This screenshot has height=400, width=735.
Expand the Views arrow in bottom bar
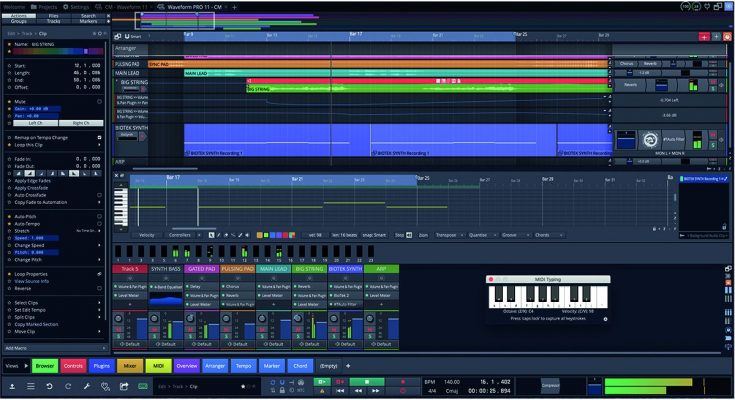pyautogui.click(x=24, y=366)
